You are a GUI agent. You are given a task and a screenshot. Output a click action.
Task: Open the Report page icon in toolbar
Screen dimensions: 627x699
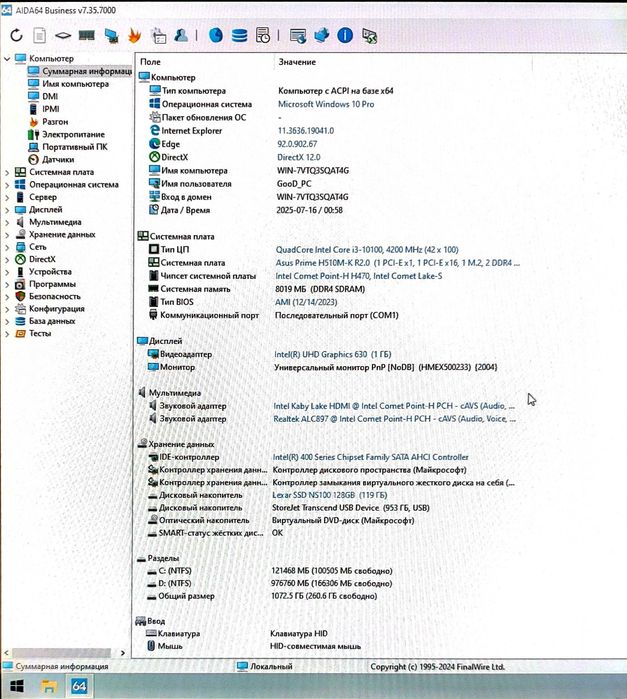pos(40,35)
